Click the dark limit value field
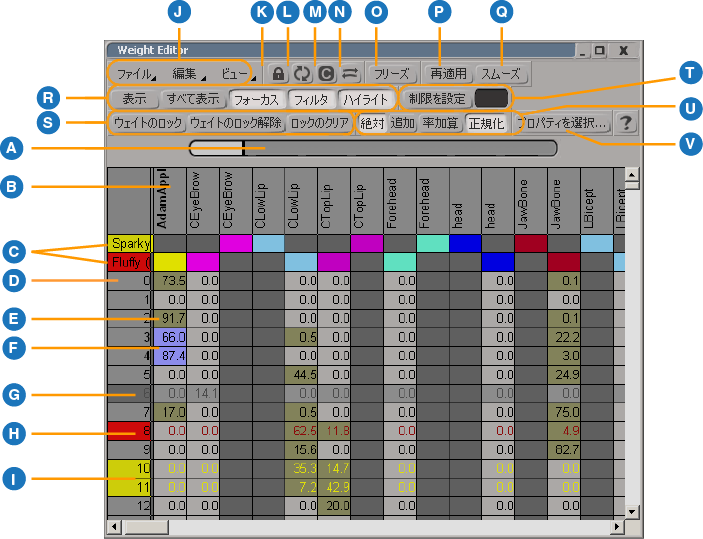 pyautogui.click(x=491, y=98)
